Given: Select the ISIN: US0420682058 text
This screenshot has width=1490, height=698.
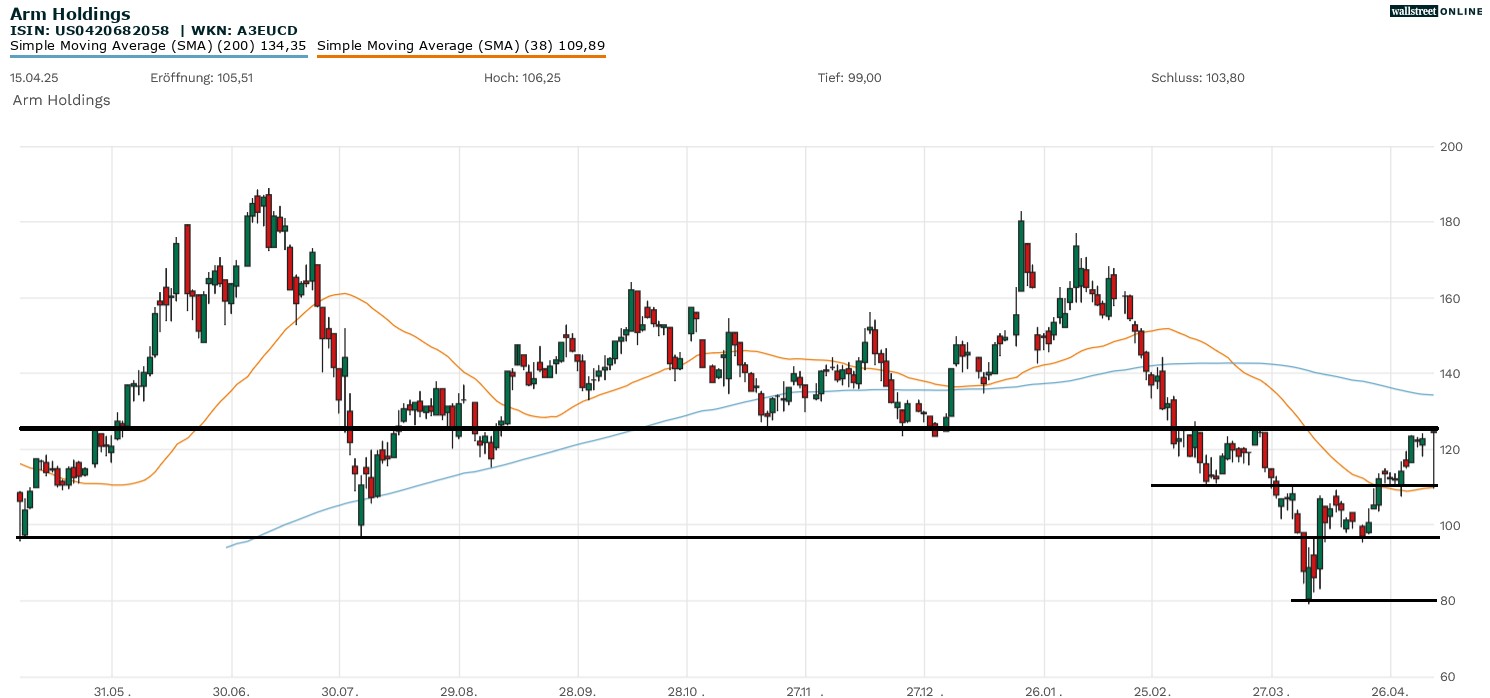Looking at the screenshot, I should pos(90,31).
